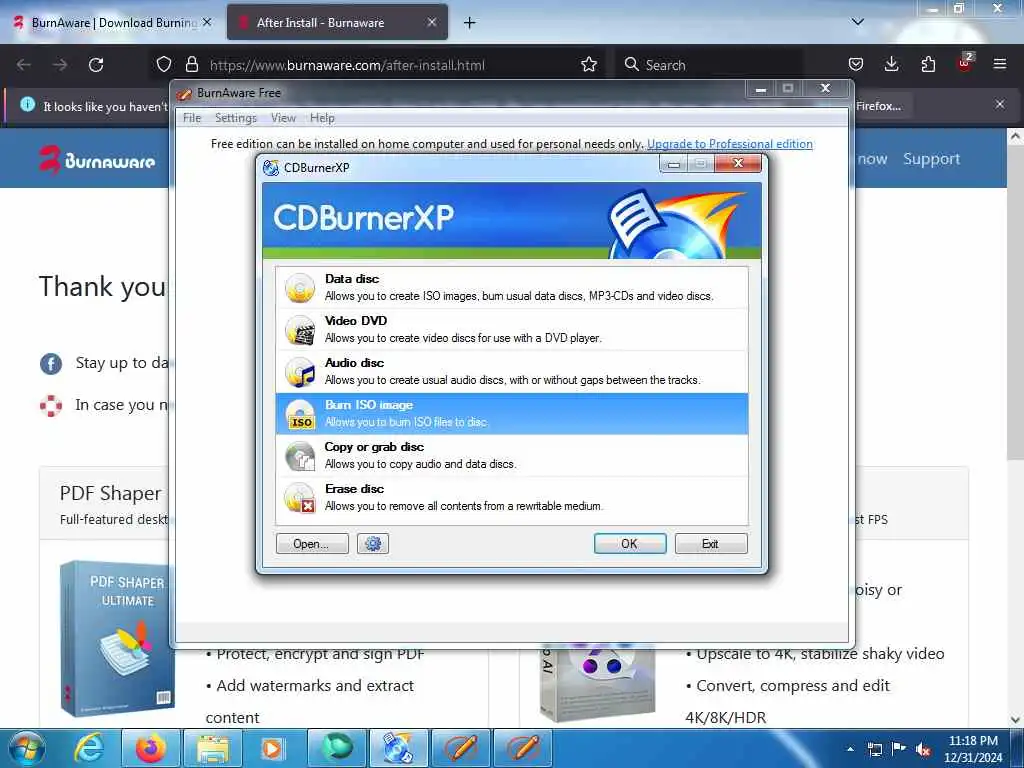The image size is (1024, 768).
Task: Click Burnaware logo on the webpage
Action: (x=97, y=160)
